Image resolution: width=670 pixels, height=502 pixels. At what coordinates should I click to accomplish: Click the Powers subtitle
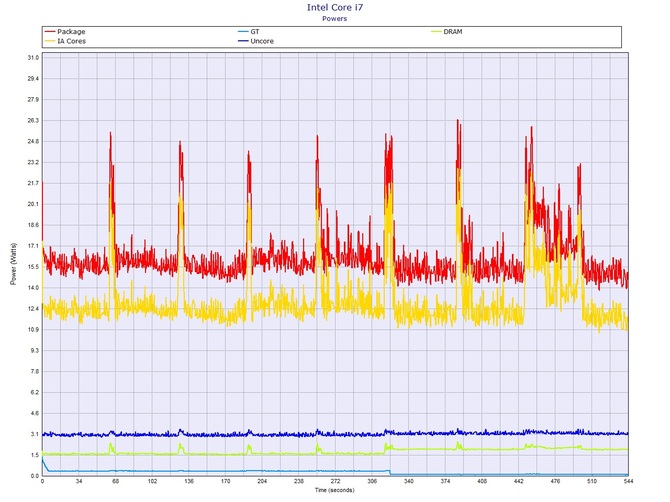335,19
